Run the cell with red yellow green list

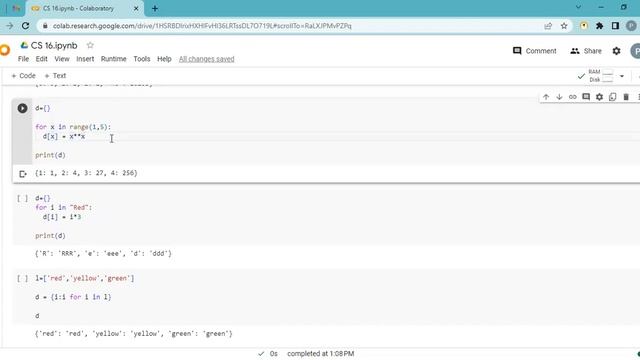(x=22, y=278)
